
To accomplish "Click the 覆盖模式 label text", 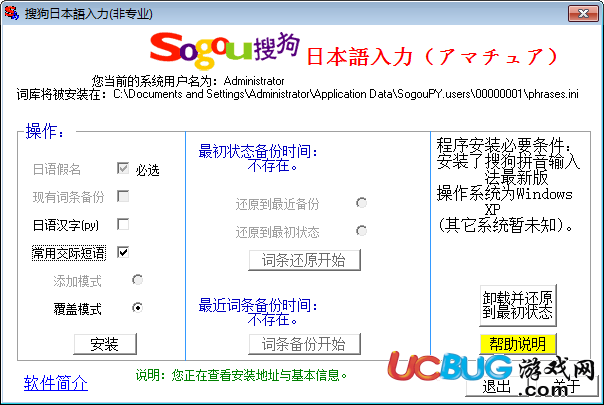I will click(x=77, y=309).
